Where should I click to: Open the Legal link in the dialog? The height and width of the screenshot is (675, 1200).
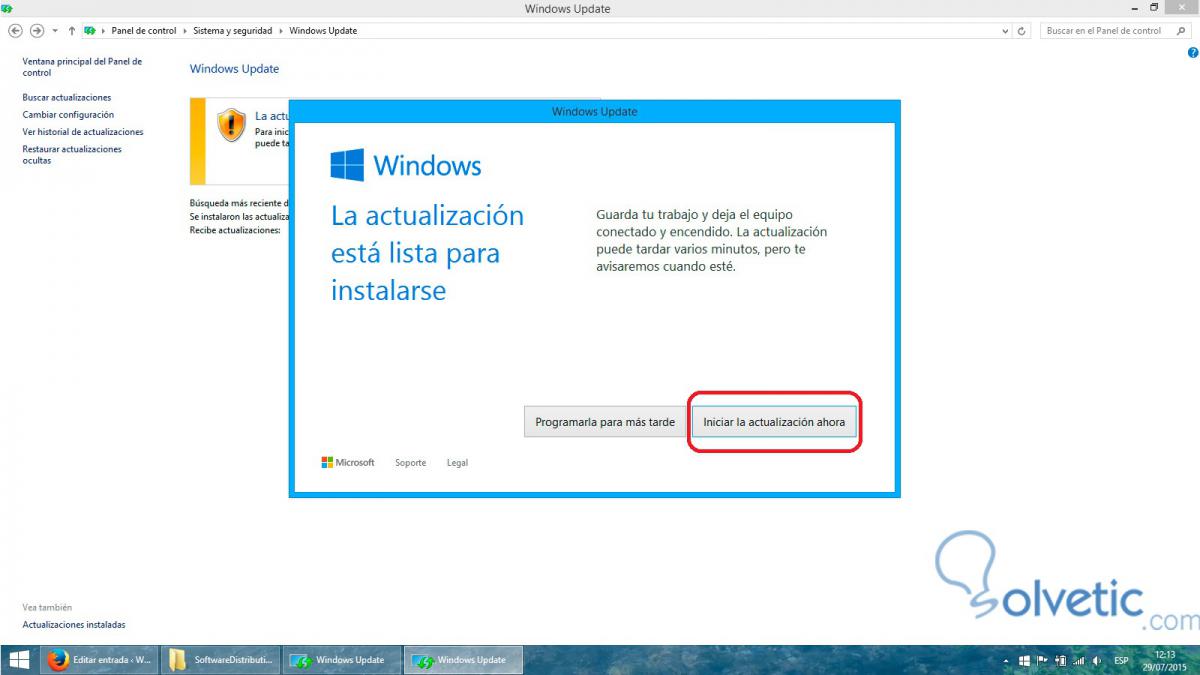coord(457,463)
